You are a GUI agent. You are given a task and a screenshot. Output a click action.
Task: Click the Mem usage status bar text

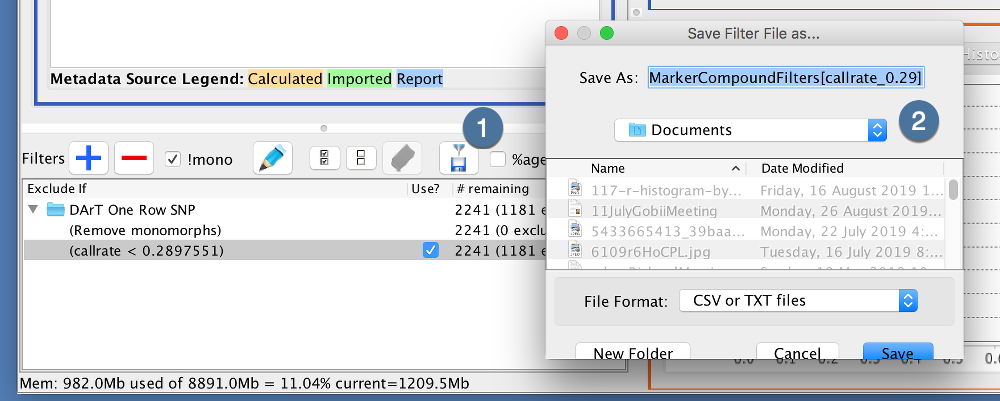coord(244,384)
